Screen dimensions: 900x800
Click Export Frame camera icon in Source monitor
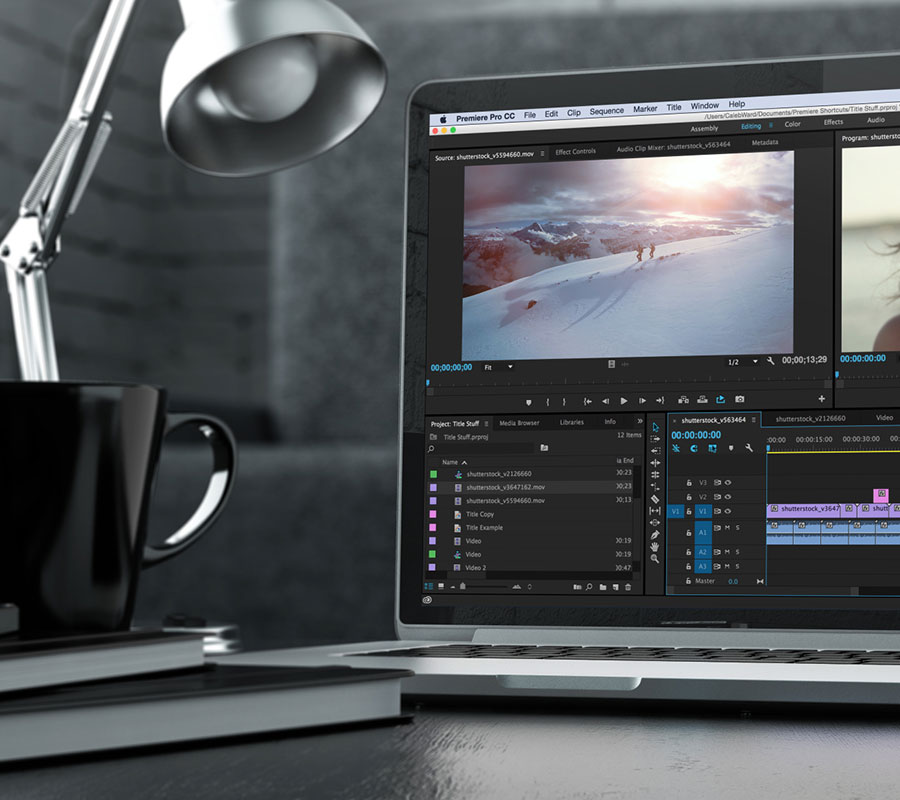tap(740, 400)
